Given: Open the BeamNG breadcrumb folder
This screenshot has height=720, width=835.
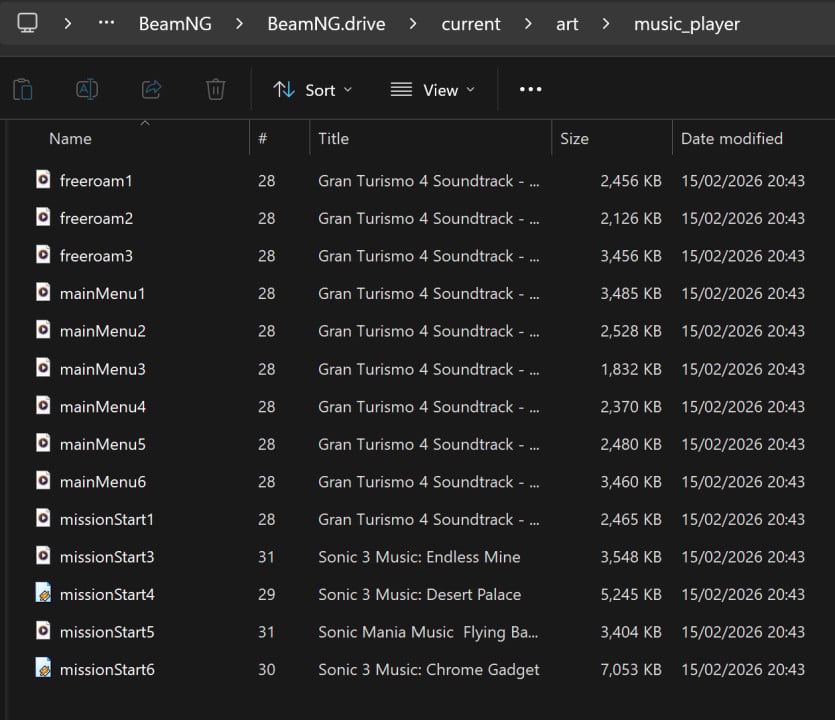Looking at the screenshot, I should tap(175, 24).
